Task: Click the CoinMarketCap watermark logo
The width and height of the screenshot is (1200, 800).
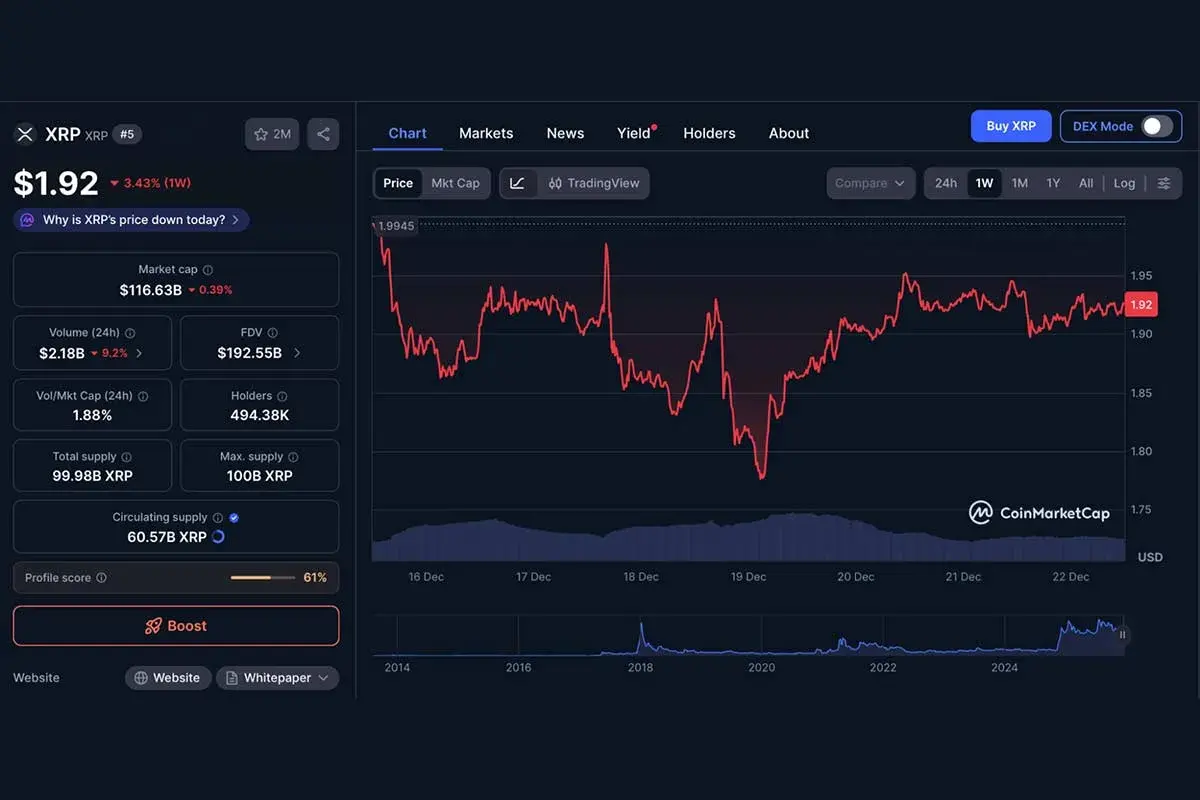Action: click(x=981, y=512)
